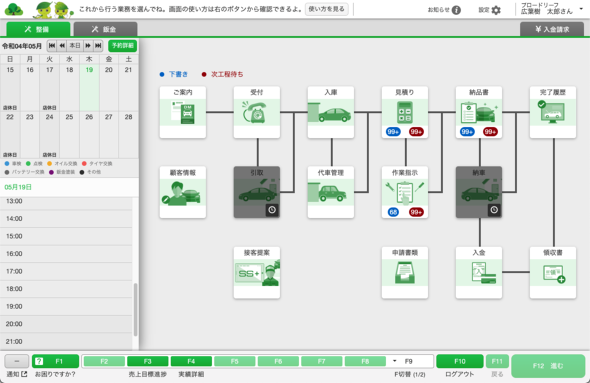This screenshot has height=383, width=590.
Task: Open the 申請書類 documents tile
Action: [x=405, y=273]
